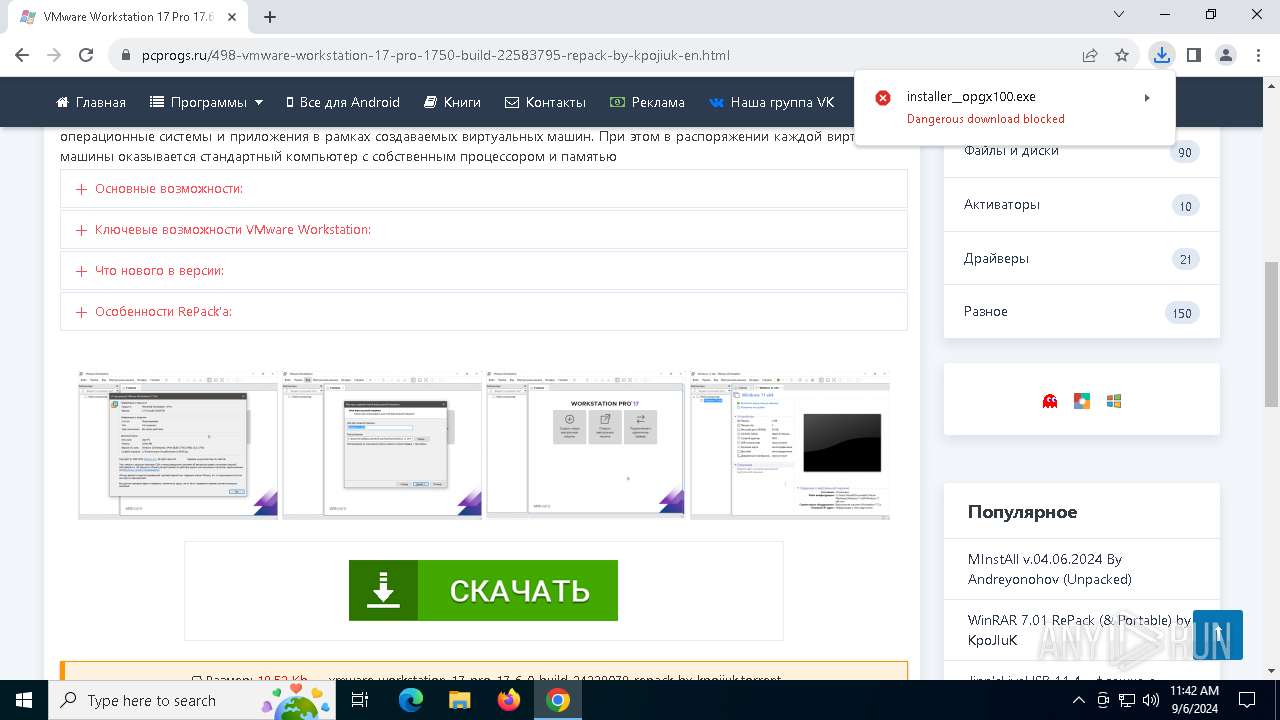The height and width of the screenshot is (720, 1280).
Task: Open the Активаторы category
Action: click(1082, 205)
